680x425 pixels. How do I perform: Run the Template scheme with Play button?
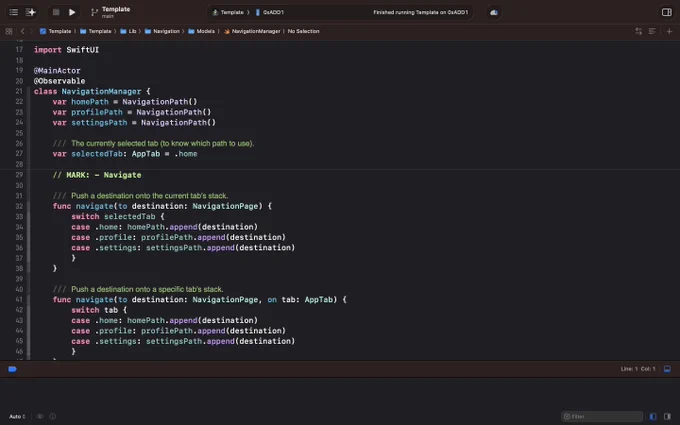[72, 12]
